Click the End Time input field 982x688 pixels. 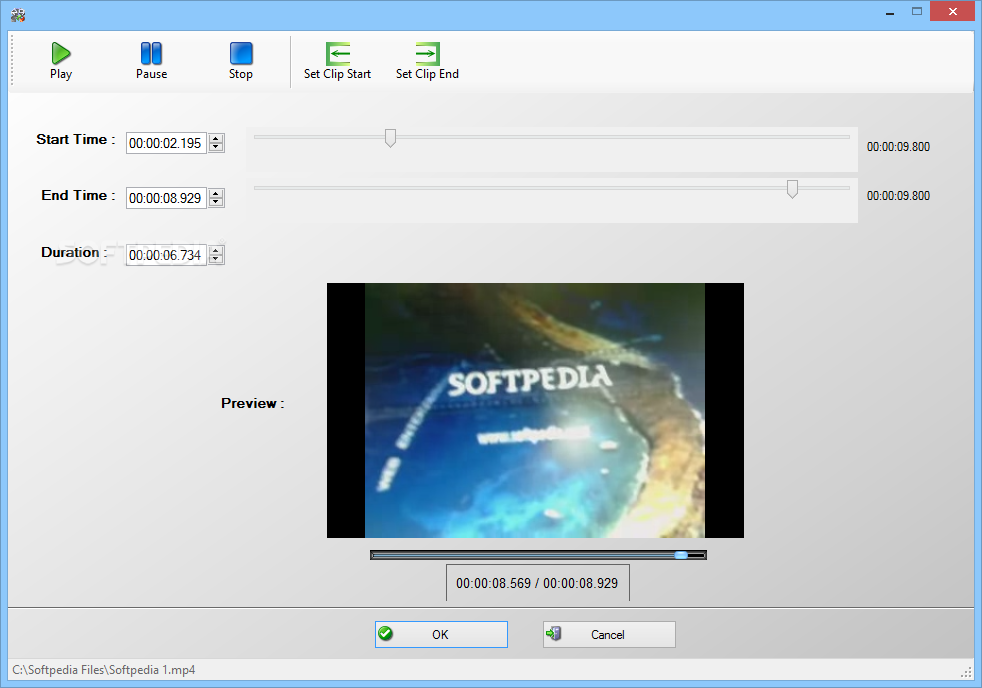pos(166,198)
